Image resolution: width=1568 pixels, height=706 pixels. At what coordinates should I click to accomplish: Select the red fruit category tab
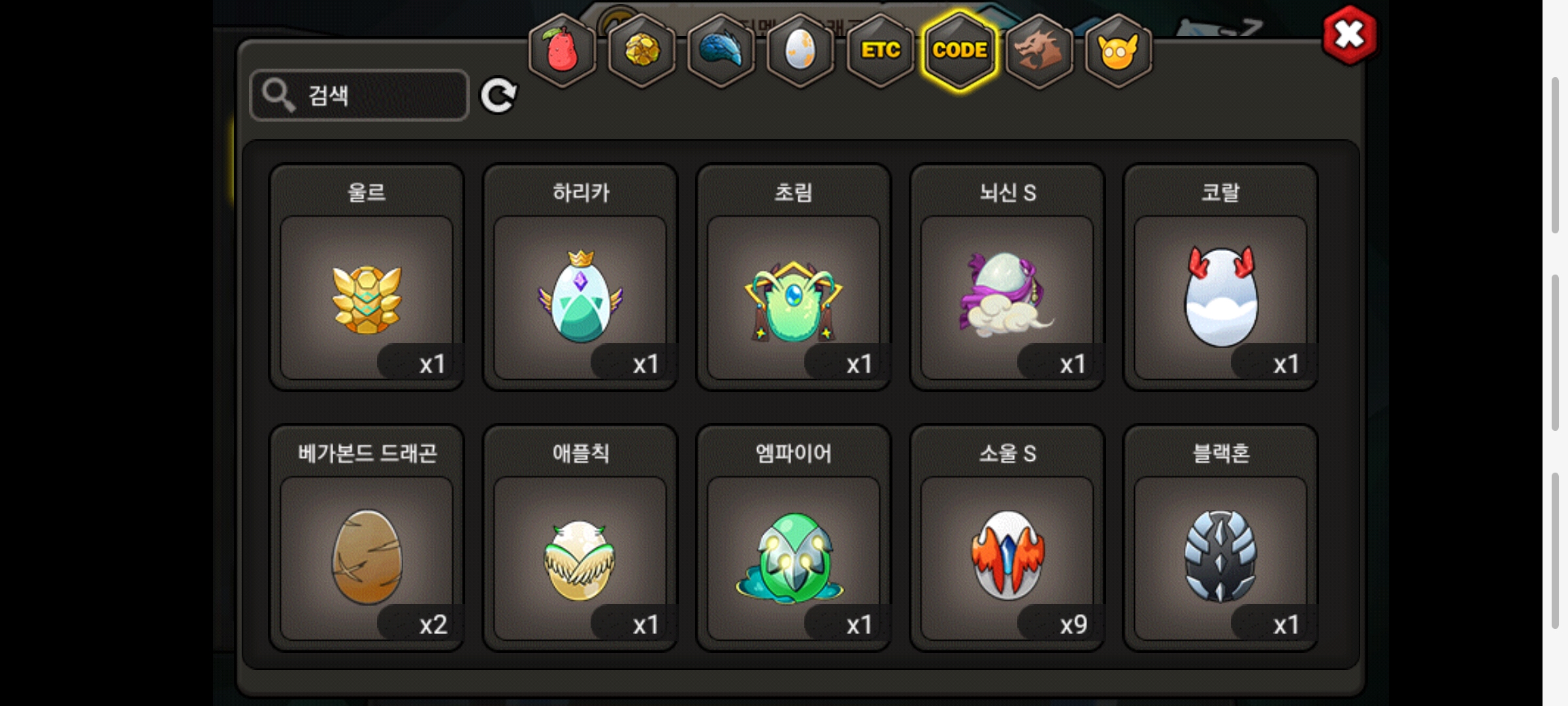tap(562, 50)
